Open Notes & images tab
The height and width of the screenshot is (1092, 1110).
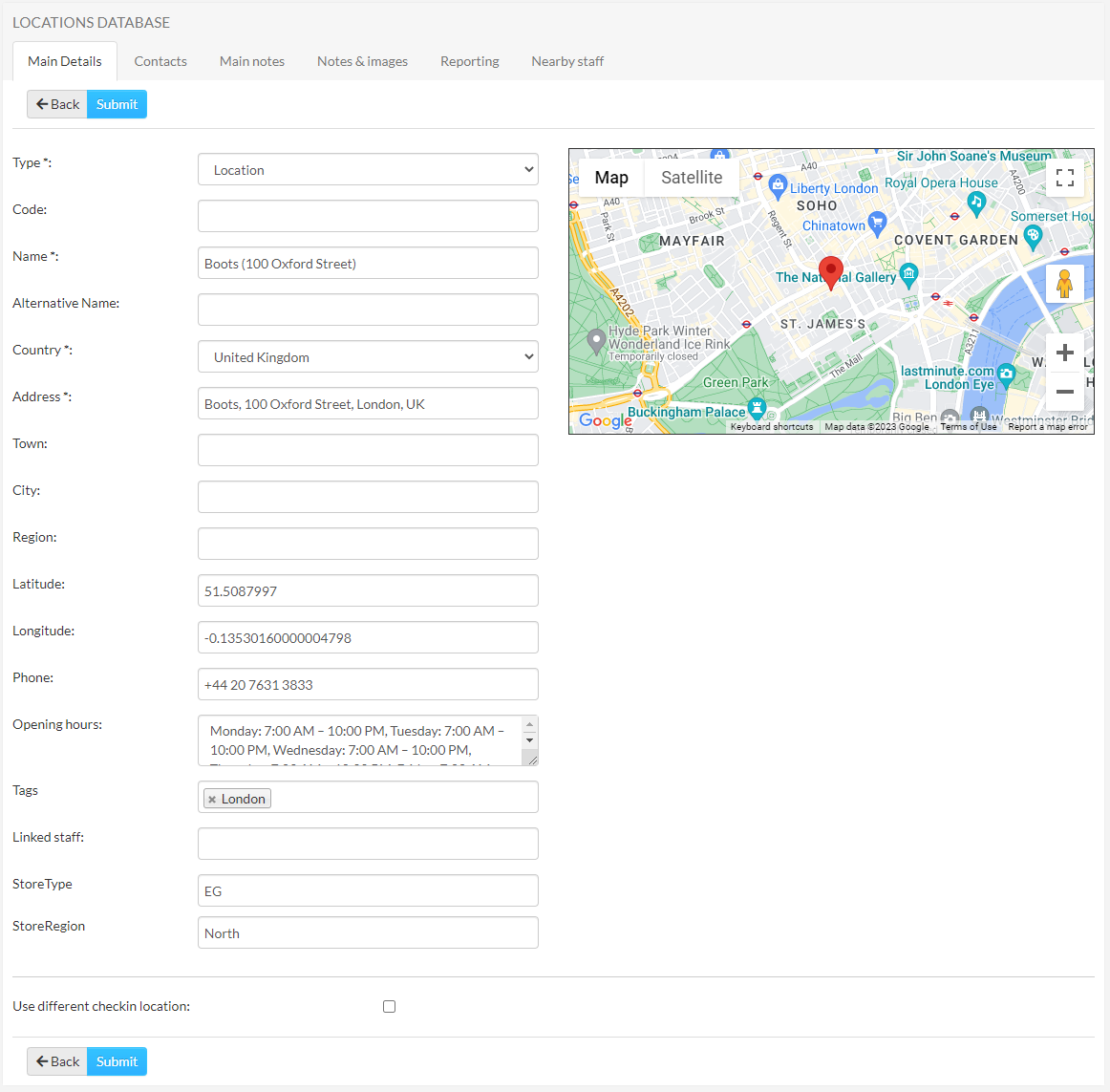[x=362, y=61]
